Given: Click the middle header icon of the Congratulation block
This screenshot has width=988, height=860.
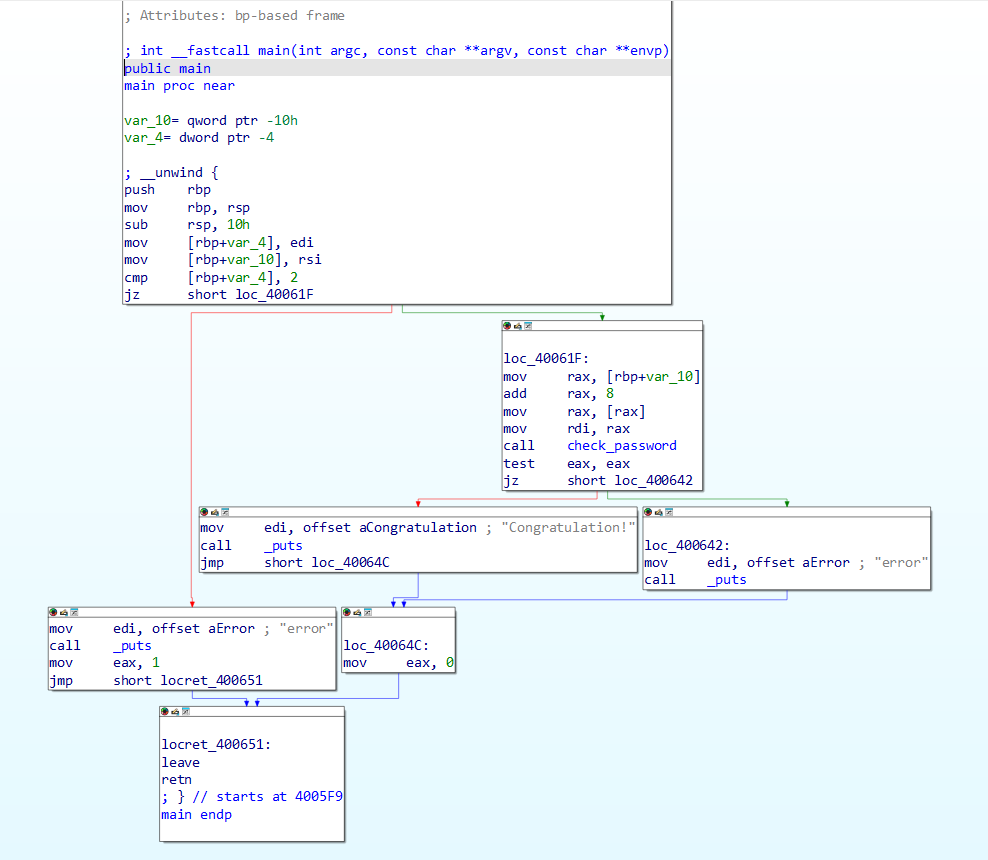Looking at the screenshot, I should (214, 512).
